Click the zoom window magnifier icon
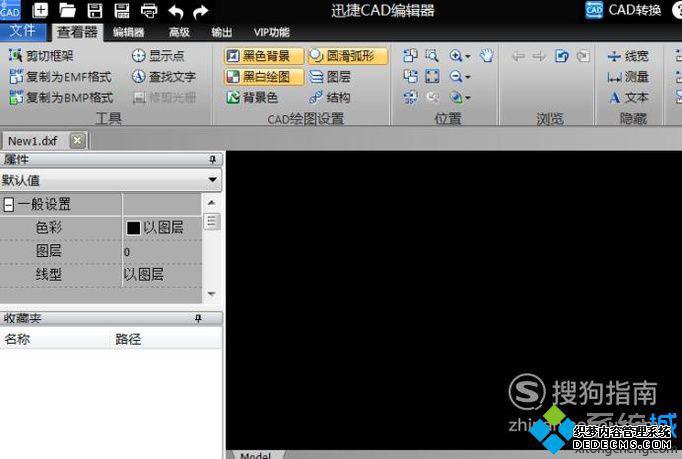This screenshot has height=459, width=682. click(431, 56)
